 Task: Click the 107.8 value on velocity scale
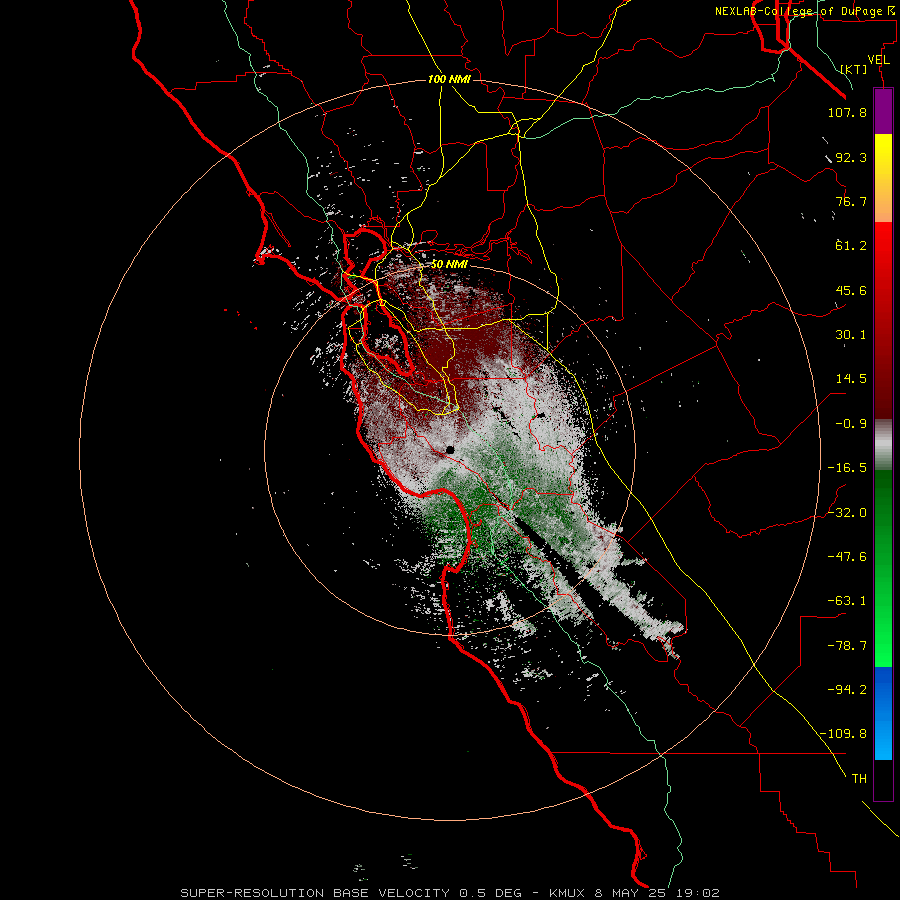[847, 112]
